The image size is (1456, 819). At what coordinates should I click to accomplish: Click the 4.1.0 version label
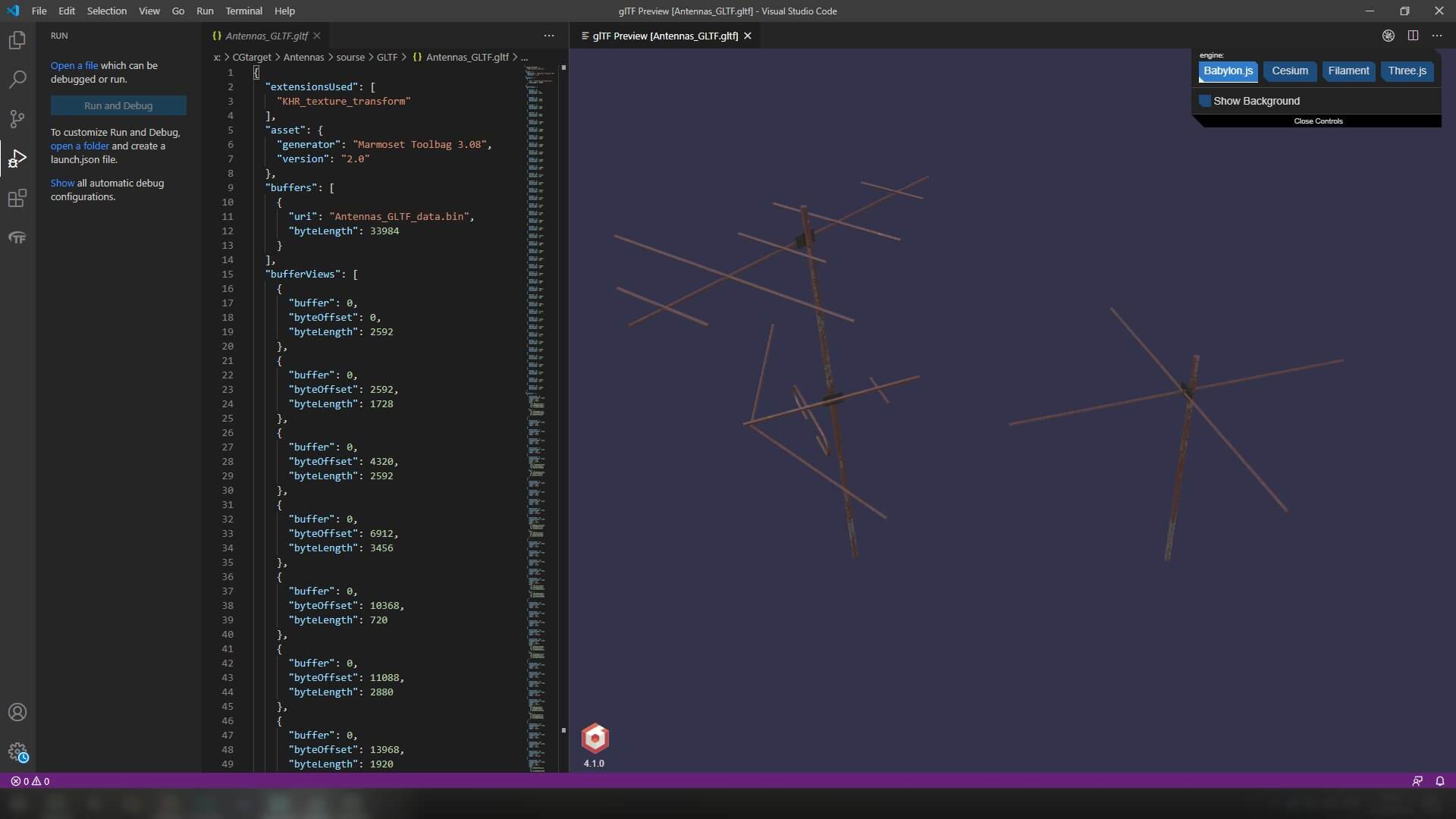(594, 764)
